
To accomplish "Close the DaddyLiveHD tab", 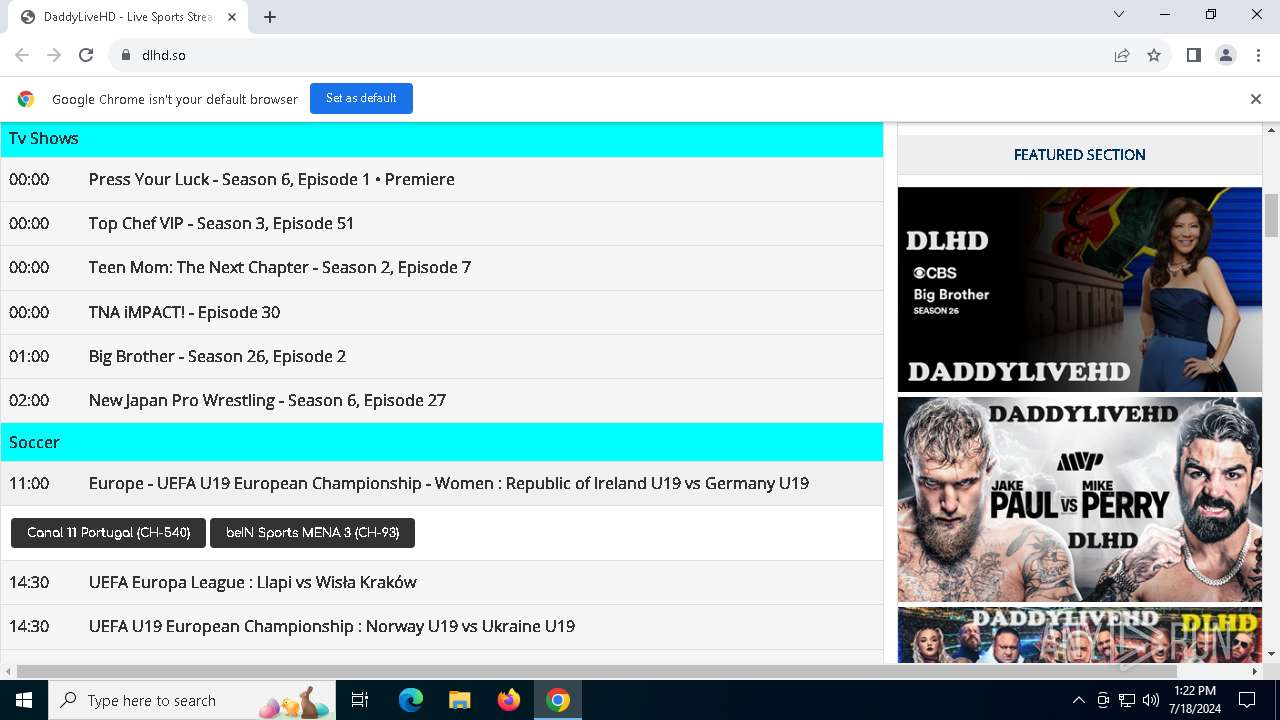I will pos(231,17).
